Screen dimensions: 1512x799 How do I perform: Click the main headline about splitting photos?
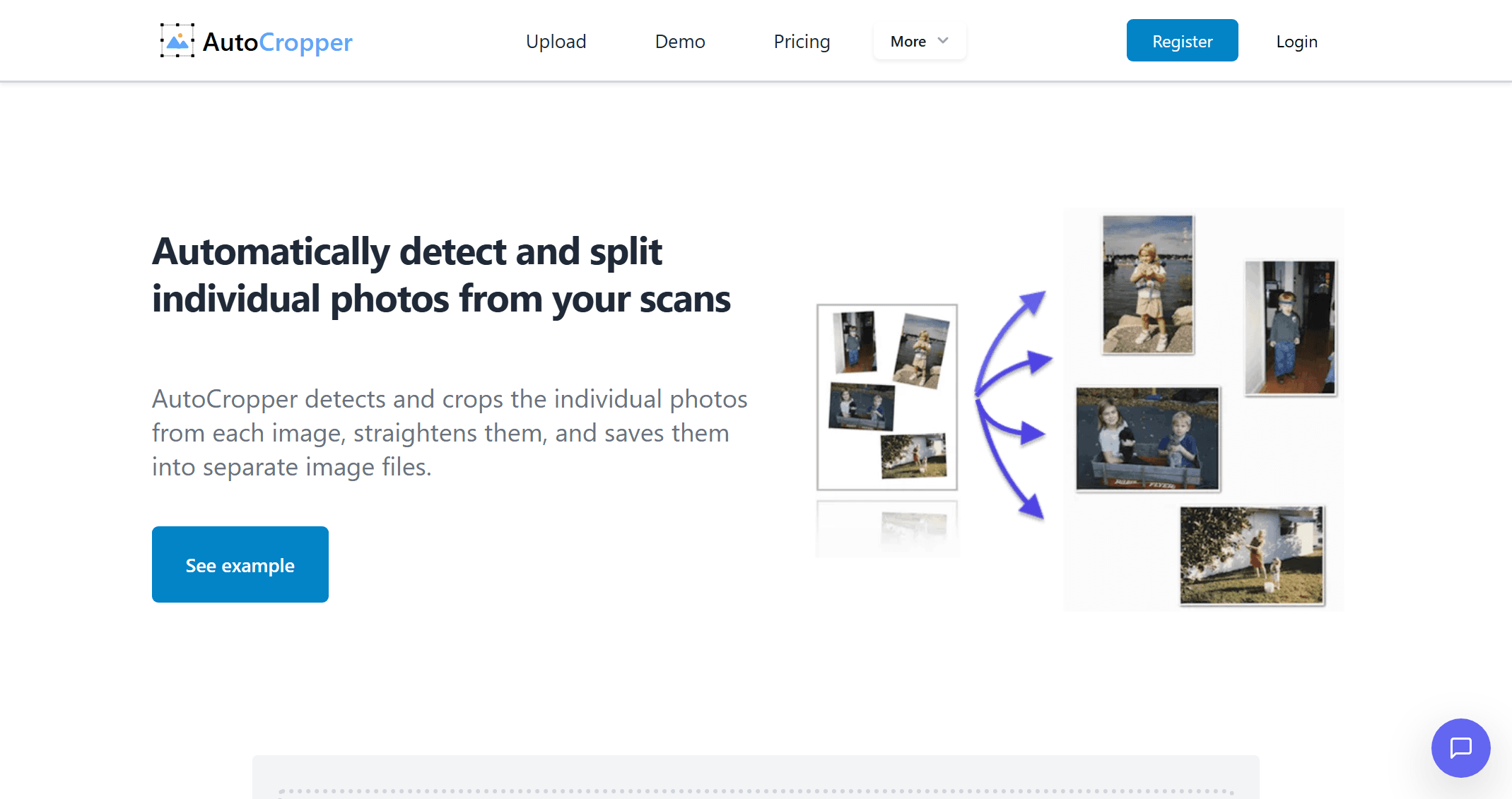coord(441,275)
